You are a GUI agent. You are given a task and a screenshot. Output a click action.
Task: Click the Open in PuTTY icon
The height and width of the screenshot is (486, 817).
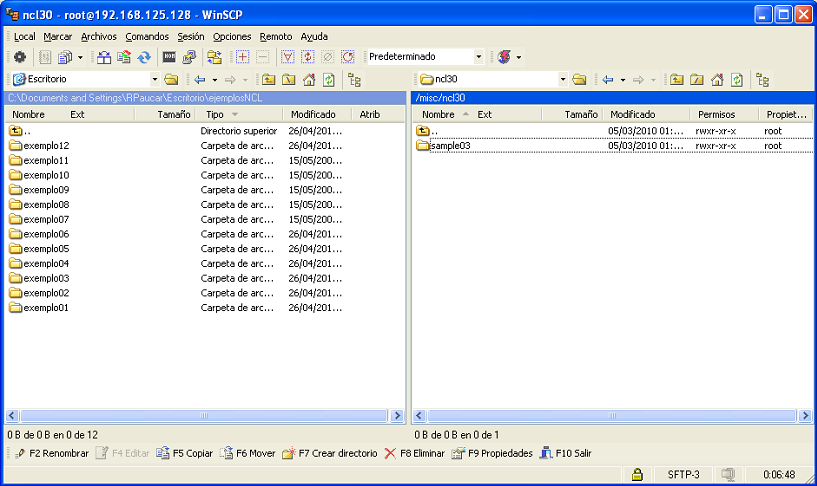(189, 57)
